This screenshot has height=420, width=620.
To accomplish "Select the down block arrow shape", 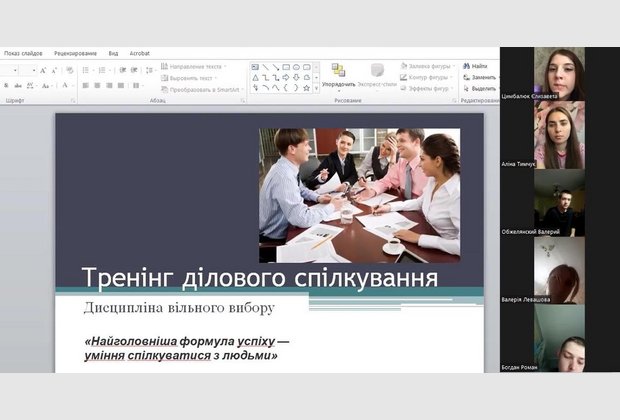I will tap(296, 78).
